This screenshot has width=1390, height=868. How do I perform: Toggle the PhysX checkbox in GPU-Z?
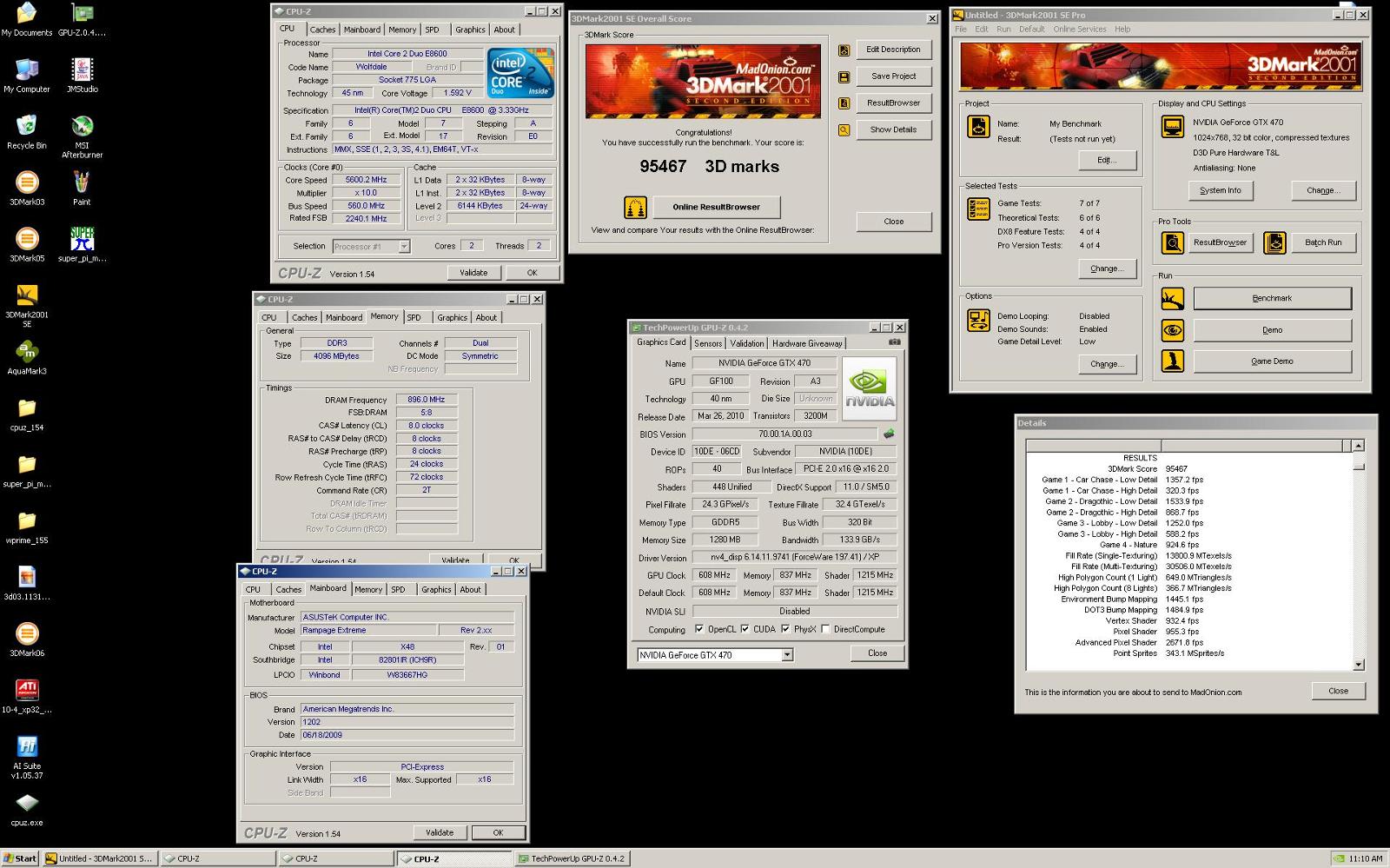pyautogui.click(x=785, y=629)
